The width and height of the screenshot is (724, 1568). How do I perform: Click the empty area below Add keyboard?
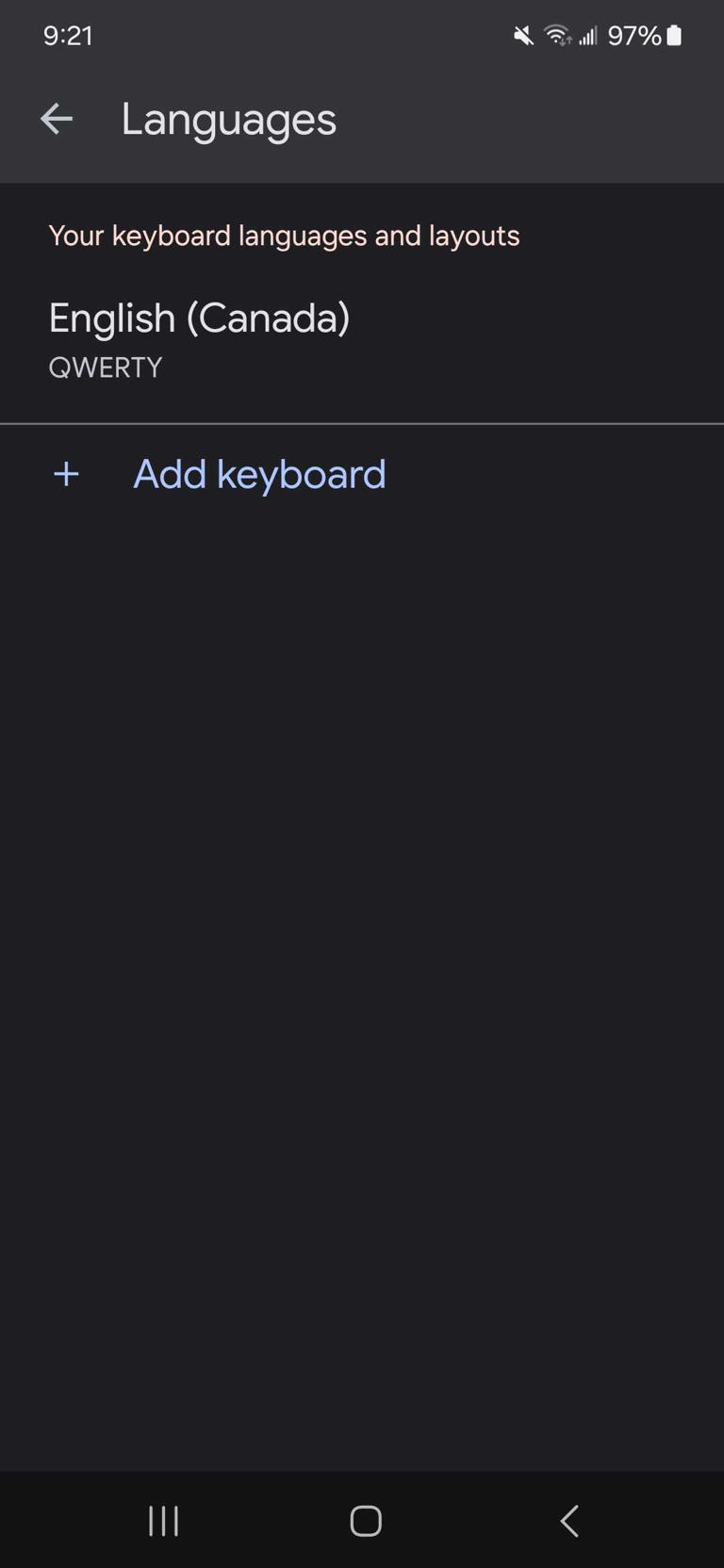(x=362, y=942)
